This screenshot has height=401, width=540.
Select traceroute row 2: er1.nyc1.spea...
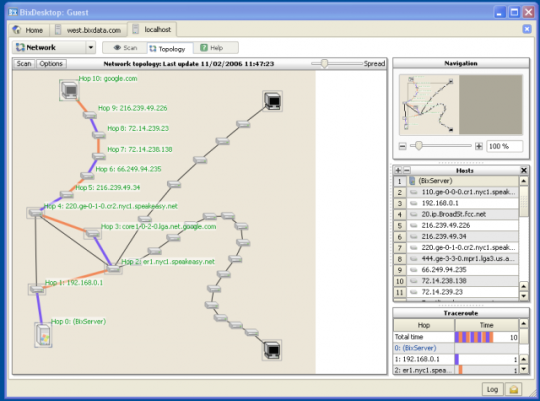pos(456,370)
